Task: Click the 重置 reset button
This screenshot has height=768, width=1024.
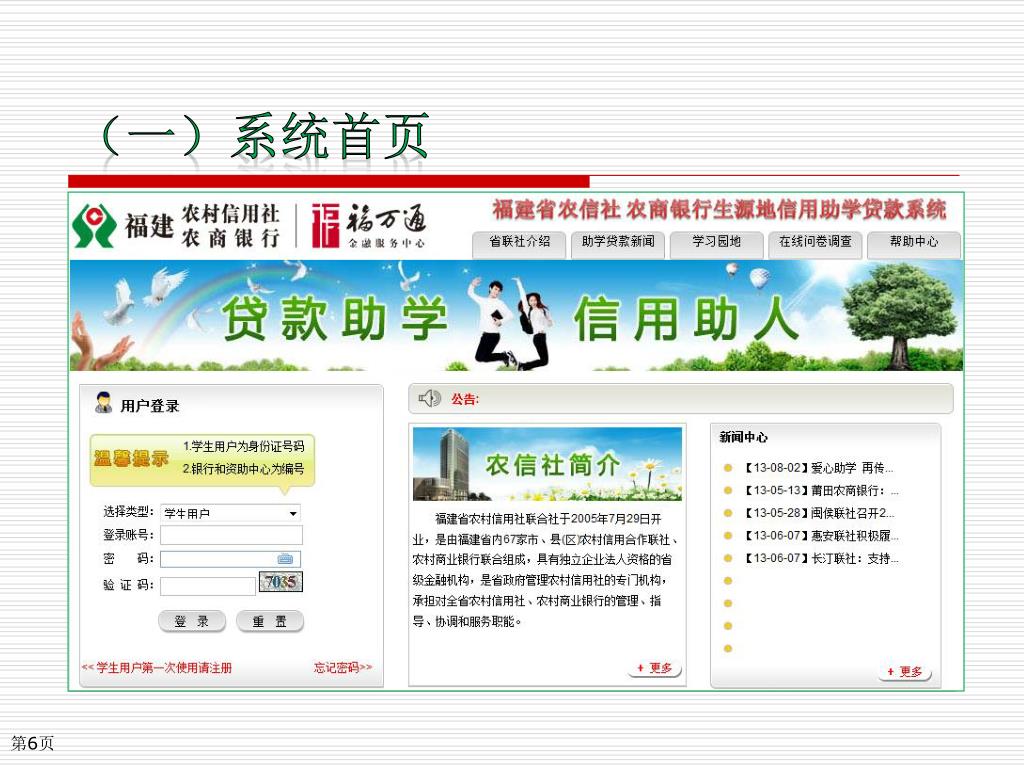Action: click(x=270, y=621)
